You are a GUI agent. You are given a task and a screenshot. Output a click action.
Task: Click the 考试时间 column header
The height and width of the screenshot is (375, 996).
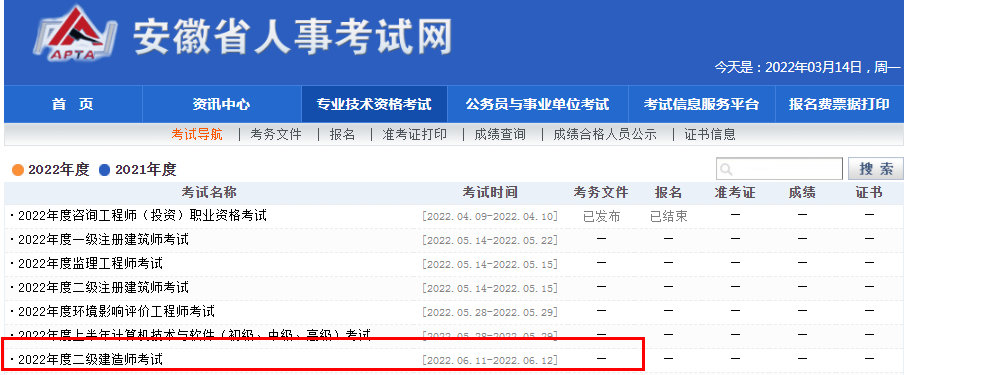point(490,193)
